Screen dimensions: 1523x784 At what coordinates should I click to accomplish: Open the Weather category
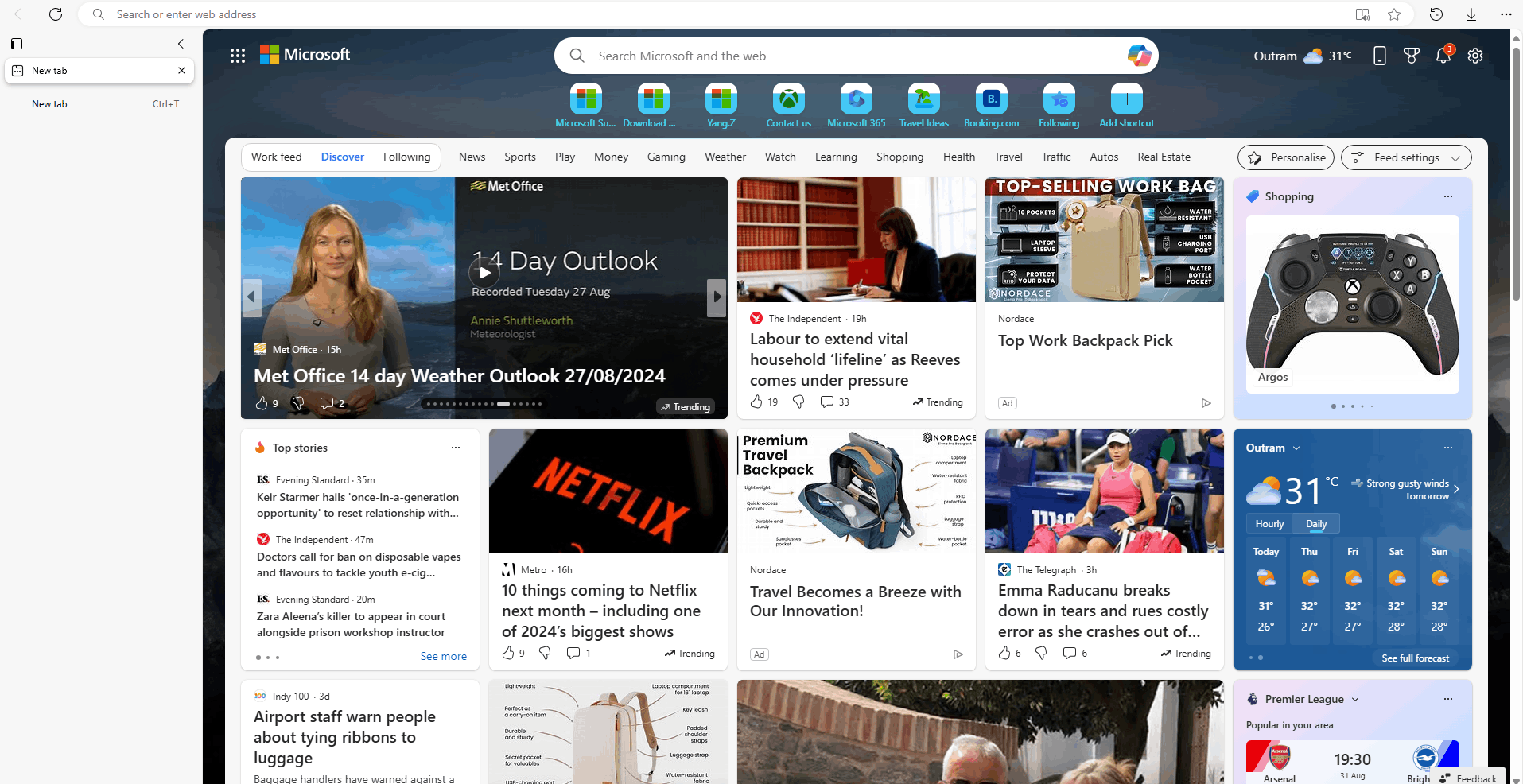point(725,157)
